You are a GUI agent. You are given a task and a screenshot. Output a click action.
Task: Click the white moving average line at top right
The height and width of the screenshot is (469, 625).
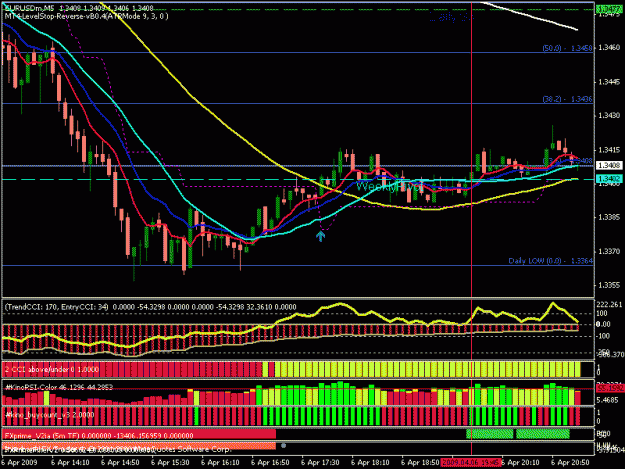coord(530,16)
